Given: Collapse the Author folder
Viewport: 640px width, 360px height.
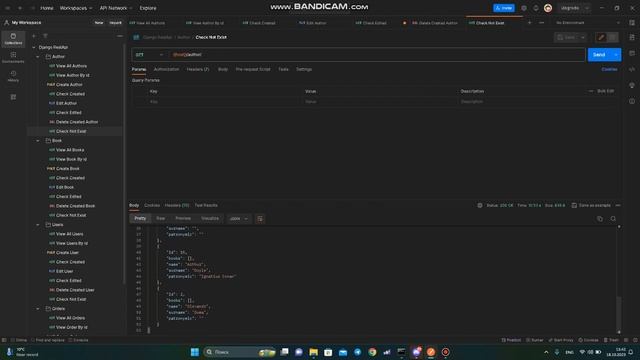Looking at the screenshot, I should pos(38,57).
